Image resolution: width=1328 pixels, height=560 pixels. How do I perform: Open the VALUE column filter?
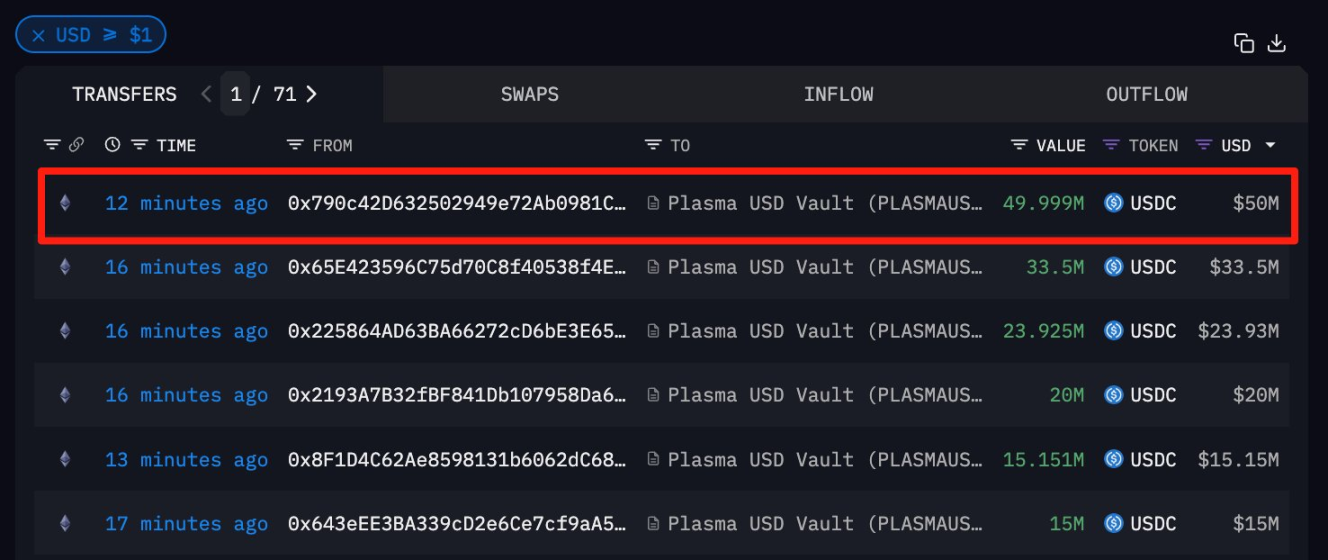(1019, 145)
